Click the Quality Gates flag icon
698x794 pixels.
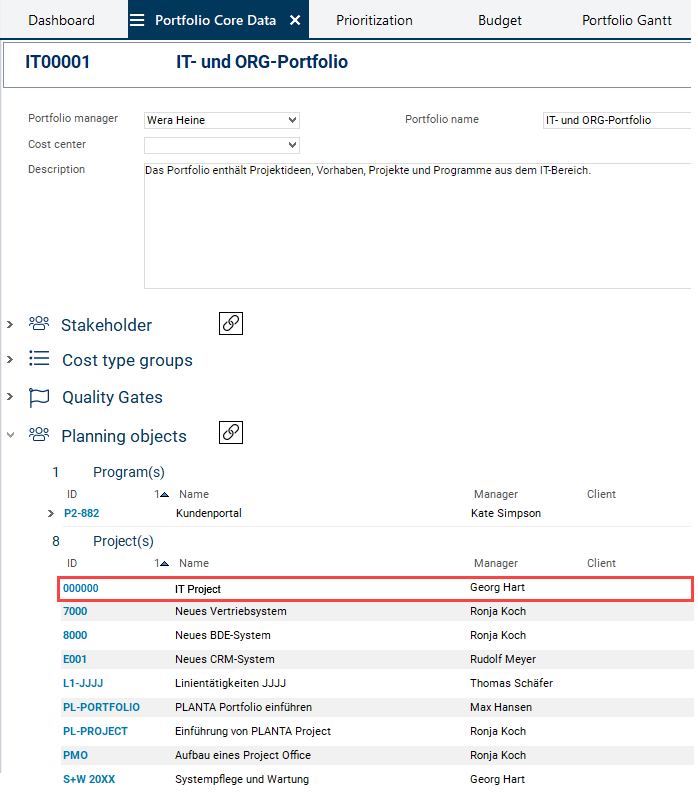coord(39,397)
